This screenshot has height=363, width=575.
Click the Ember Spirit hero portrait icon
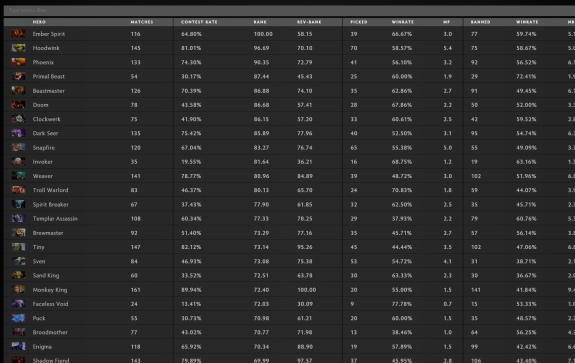(18, 34)
